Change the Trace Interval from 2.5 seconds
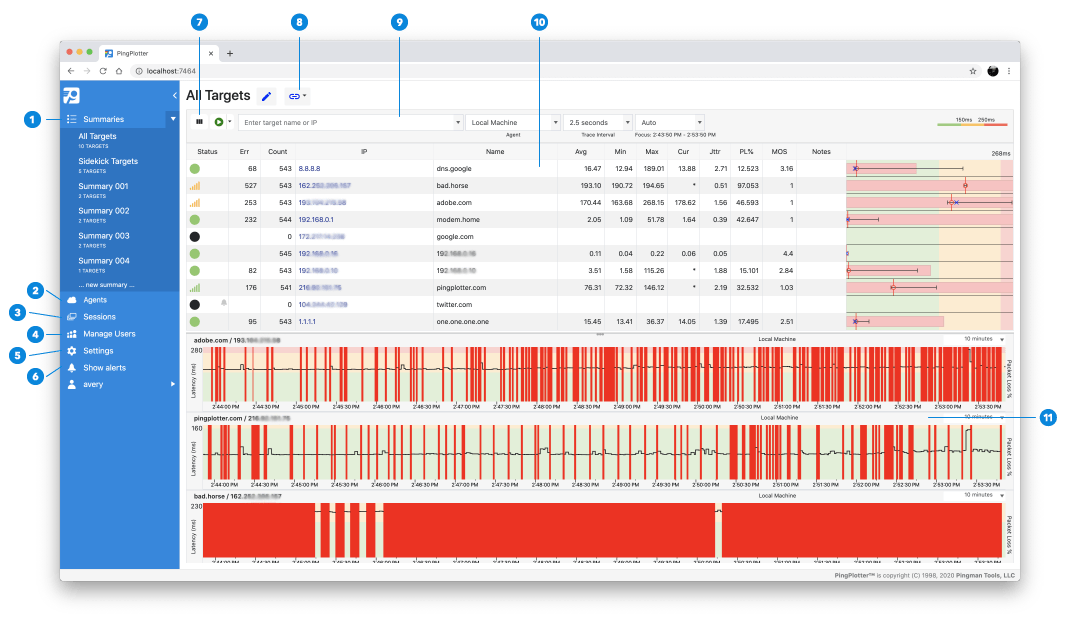Screen dimensions: 1080x640 600,122
